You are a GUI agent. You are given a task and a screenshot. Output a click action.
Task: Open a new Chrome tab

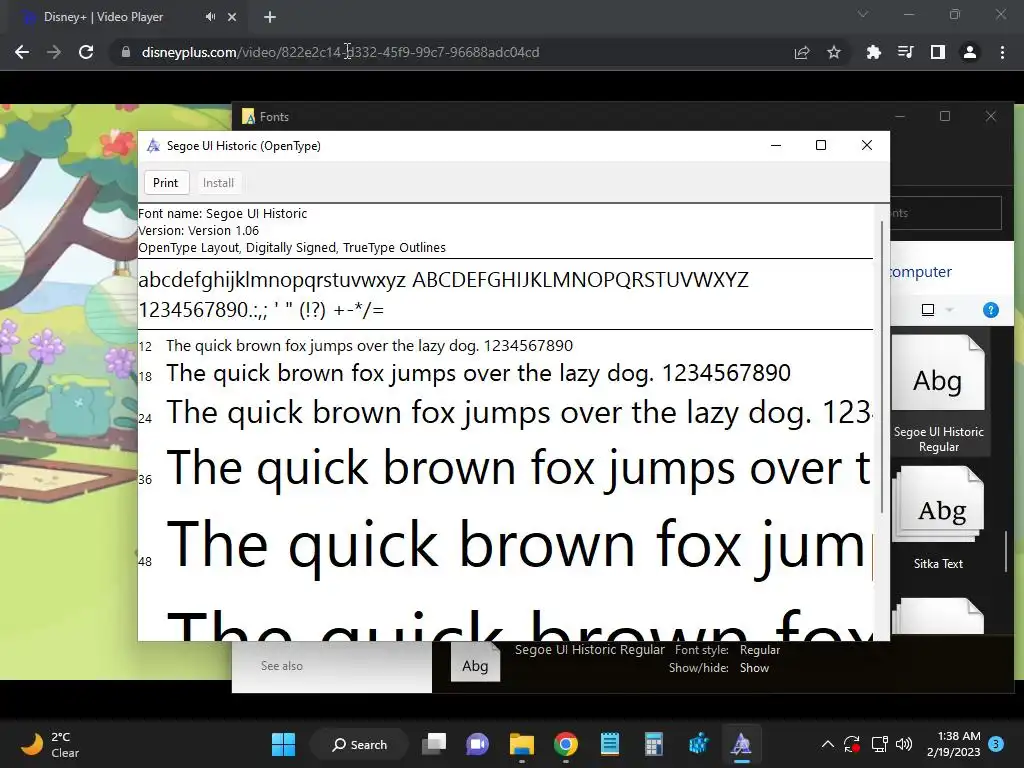pyautogui.click(x=270, y=17)
